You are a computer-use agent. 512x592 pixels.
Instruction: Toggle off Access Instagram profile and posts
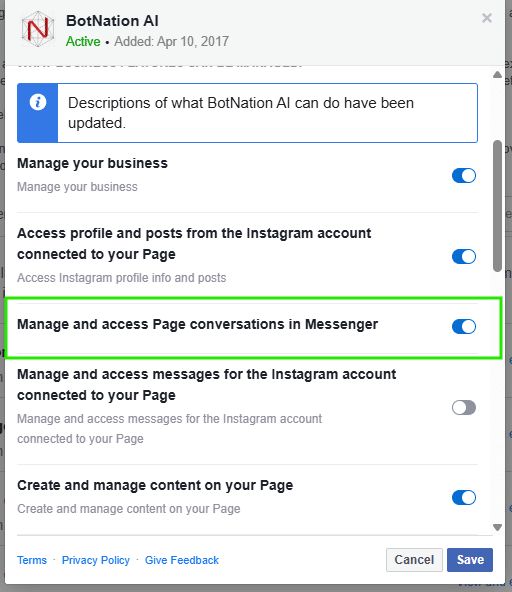click(464, 257)
